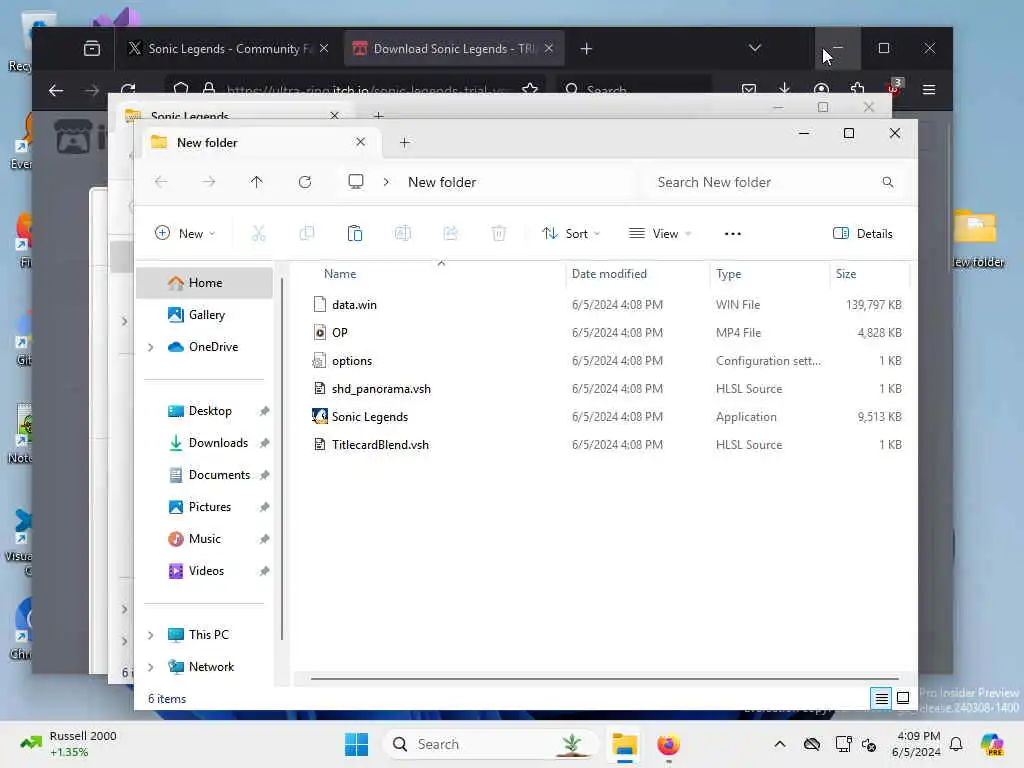
Task: Click the horizontal scrollbar in file list
Action: click(x=605, y=679)
